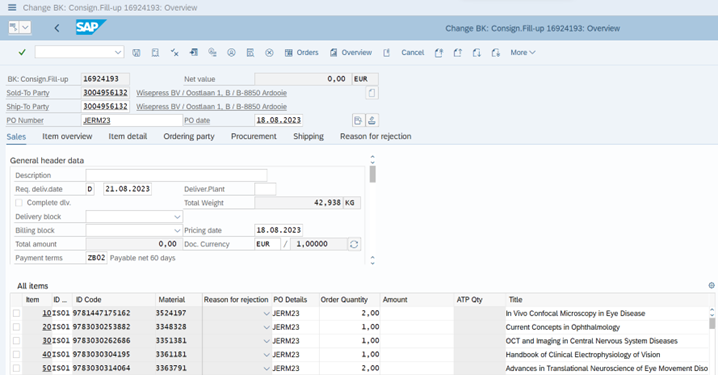The width and height of the screenshot is (719, 375).
Task: Click the Description input field
Action: coord(176,175)
